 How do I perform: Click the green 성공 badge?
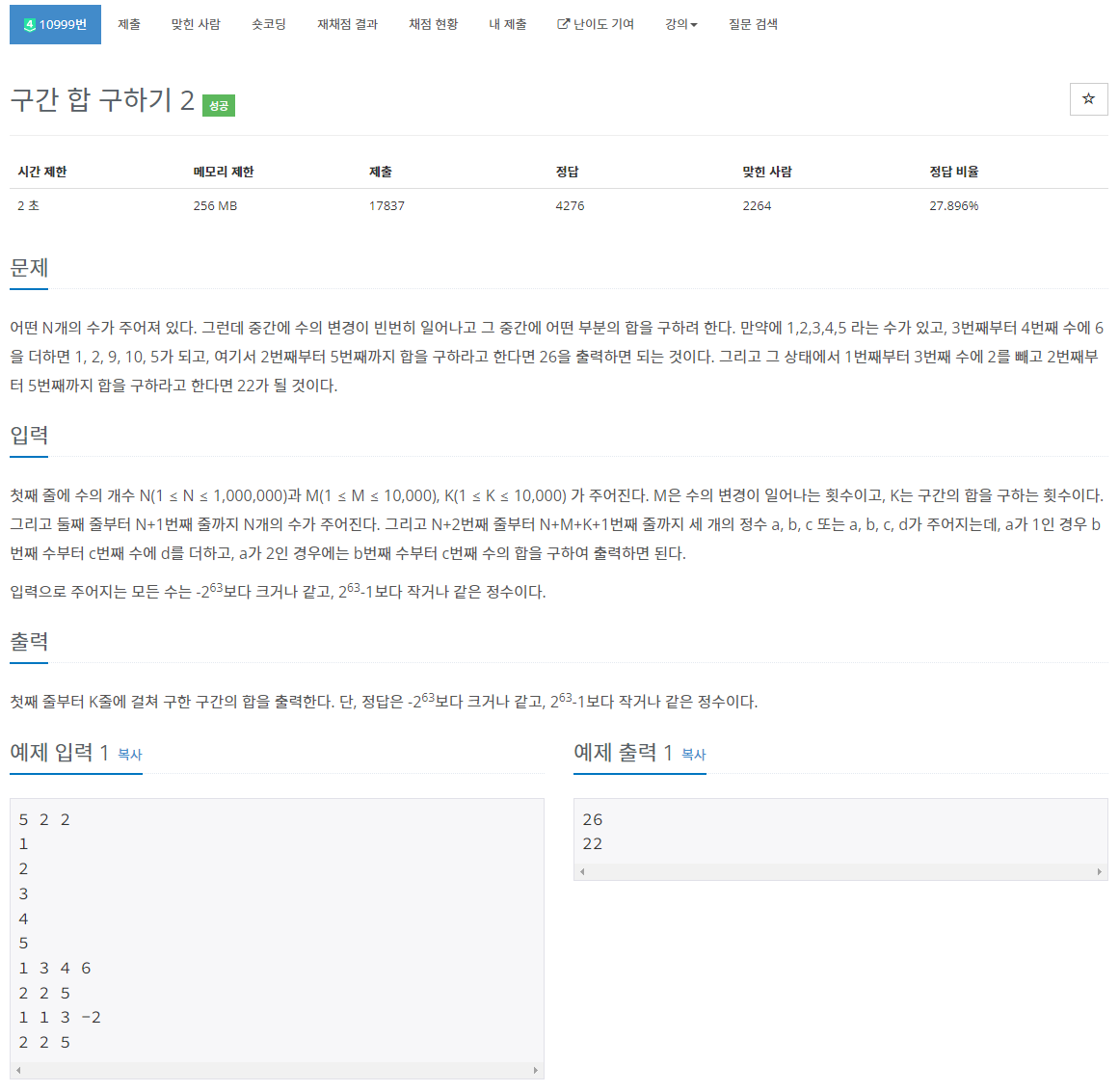[220, 106]
